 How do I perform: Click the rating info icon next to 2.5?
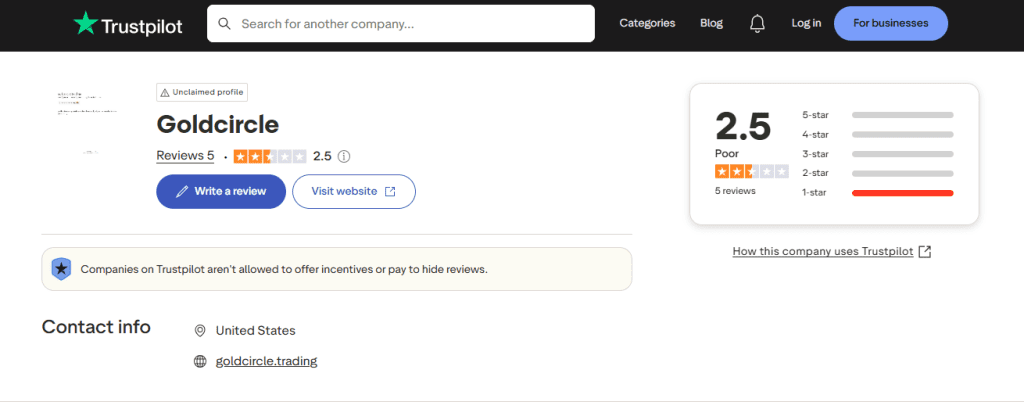coord(344,157)
